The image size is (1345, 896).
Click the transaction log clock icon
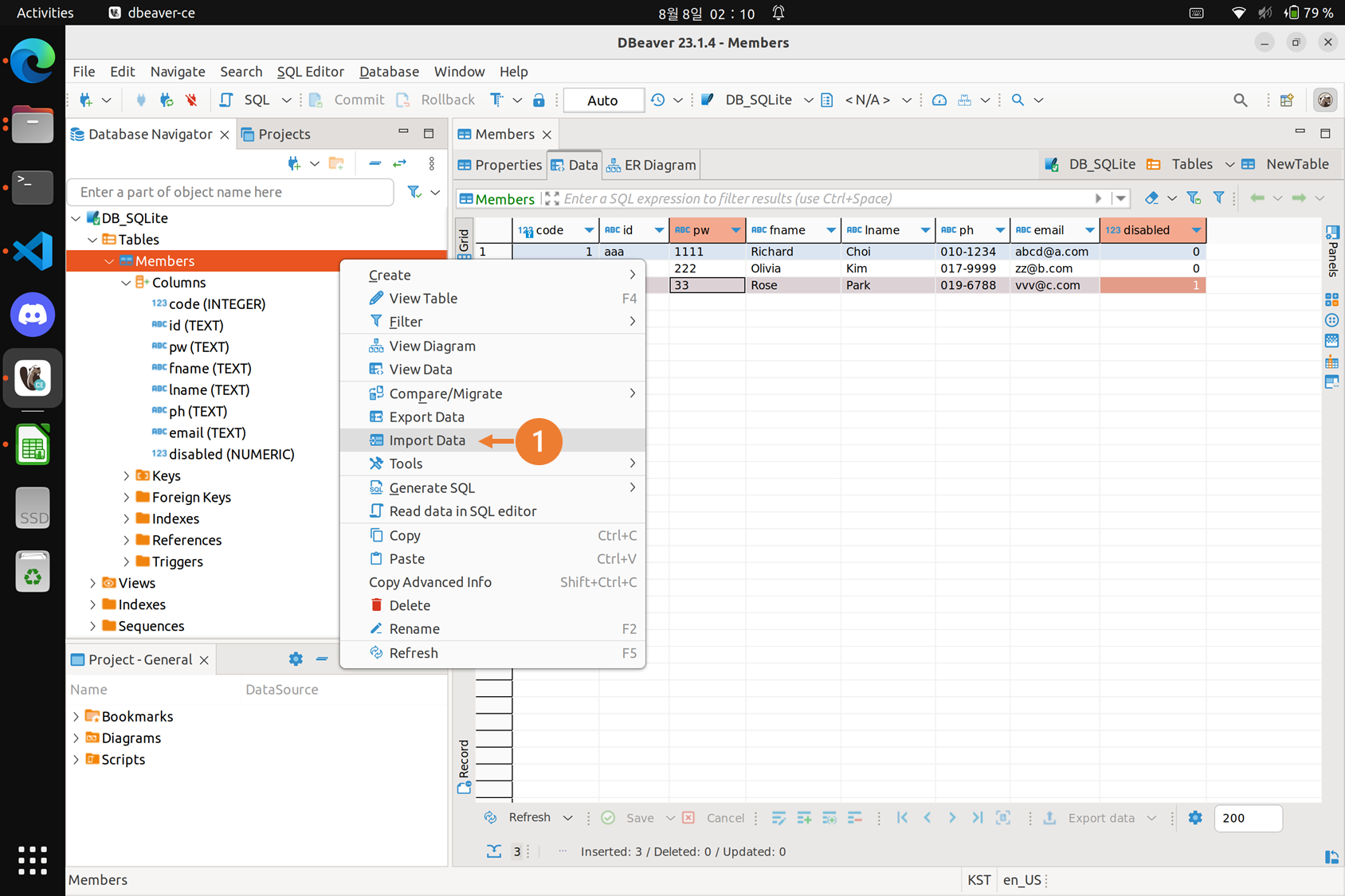coord(657,100)
